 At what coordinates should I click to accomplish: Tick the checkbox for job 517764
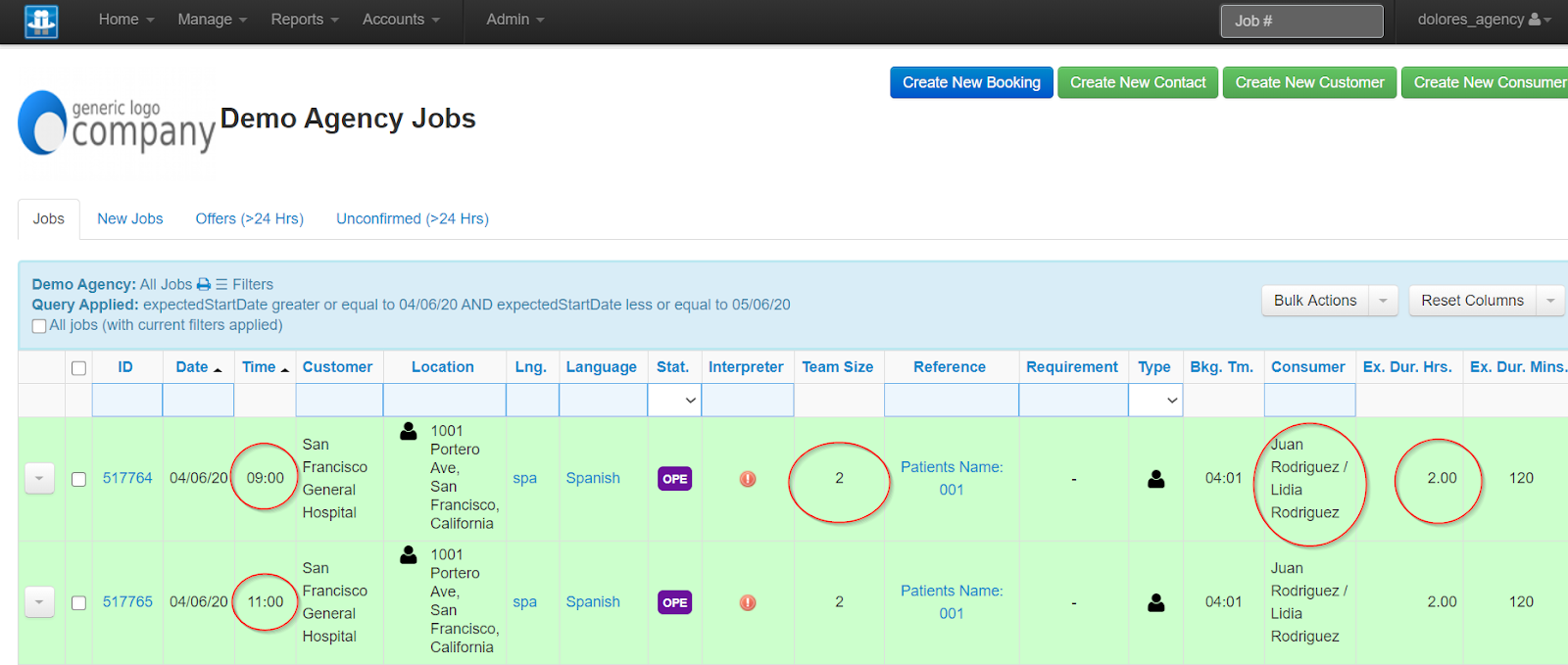pyautogui.click(x=78, y=479)
